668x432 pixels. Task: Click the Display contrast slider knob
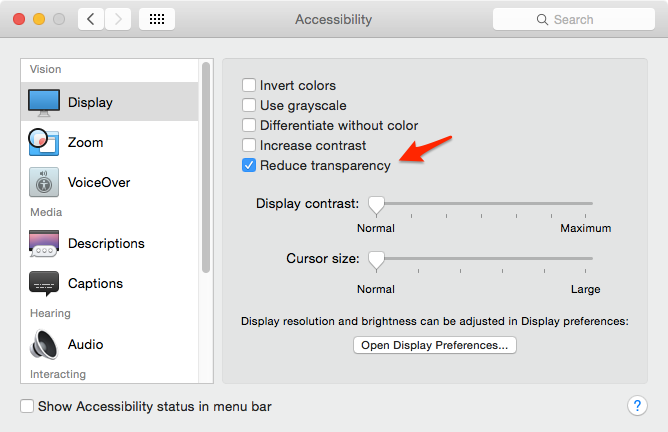coord(376,205)
